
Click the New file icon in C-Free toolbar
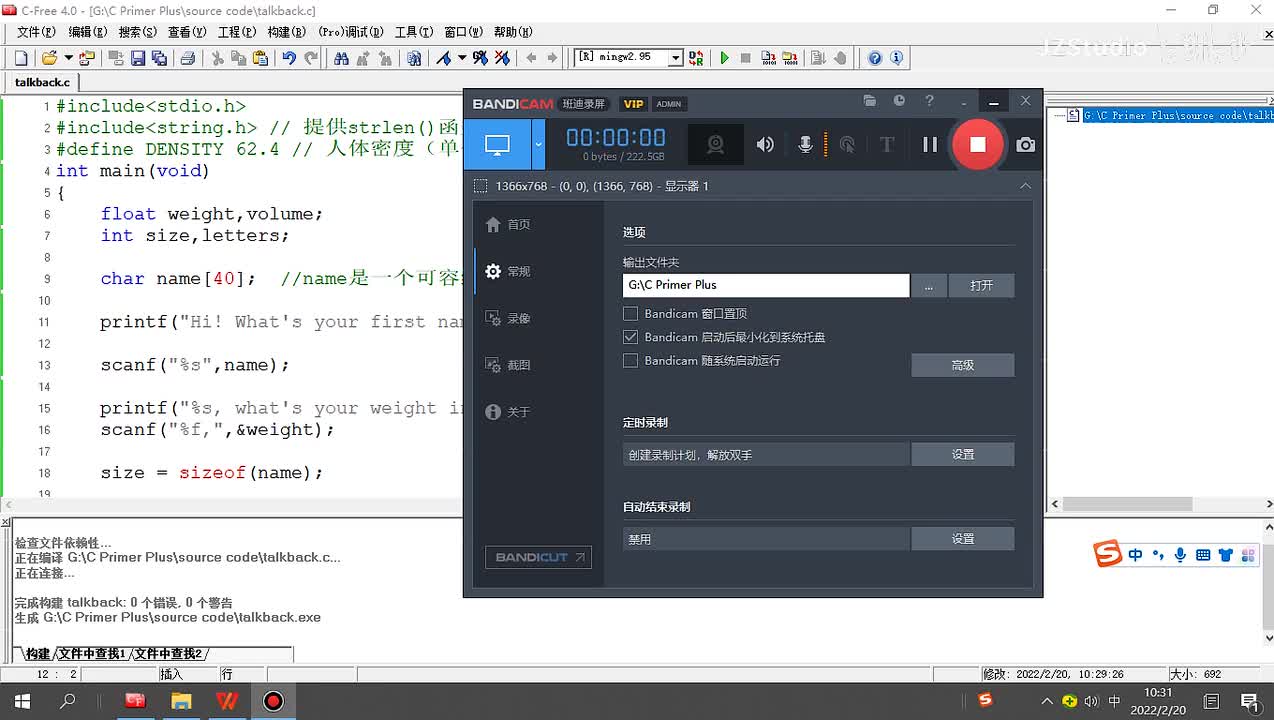pos(22,58)
